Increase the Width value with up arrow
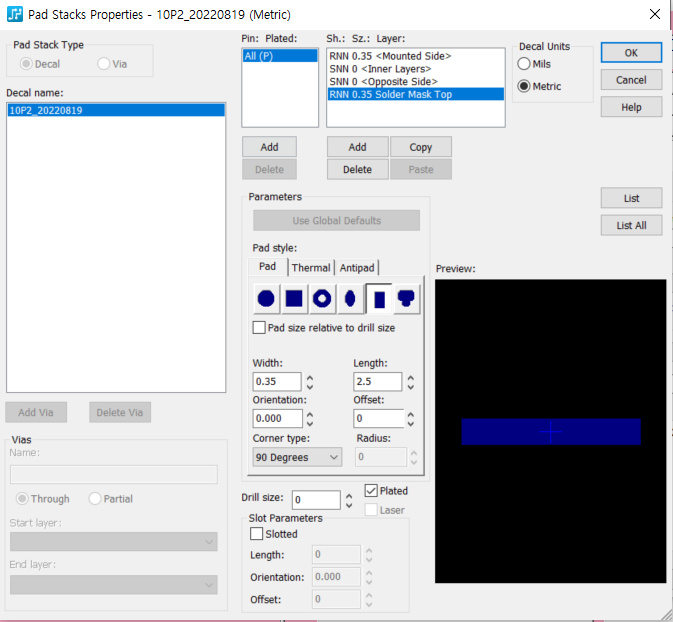 coord(310,377)
